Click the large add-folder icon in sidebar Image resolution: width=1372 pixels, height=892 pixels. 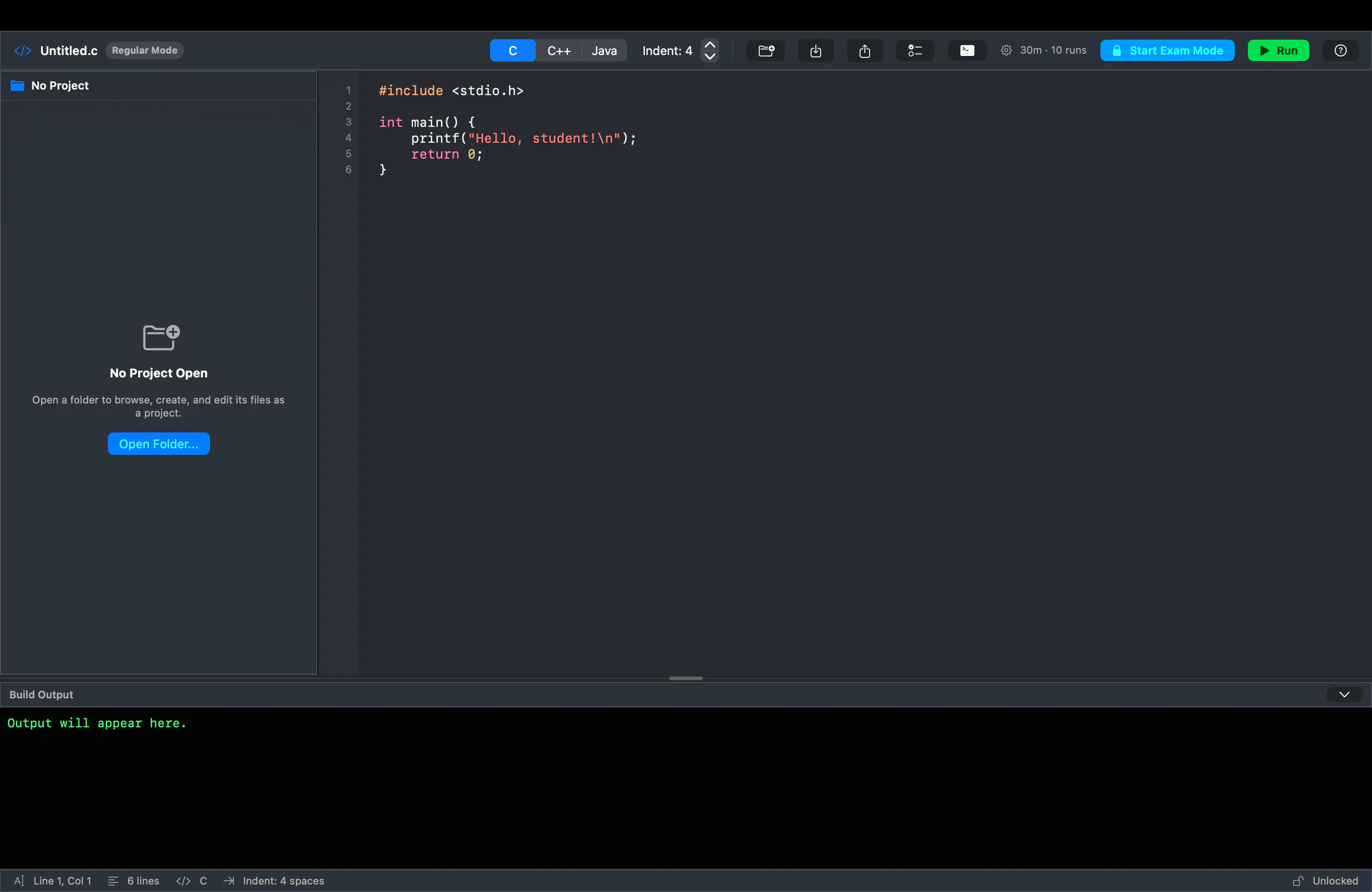point(161,338)
